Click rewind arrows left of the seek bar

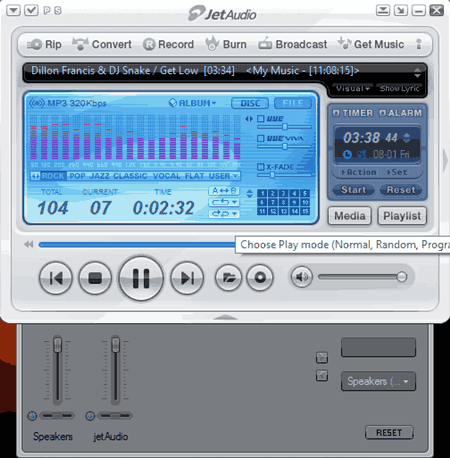[29, 245]
